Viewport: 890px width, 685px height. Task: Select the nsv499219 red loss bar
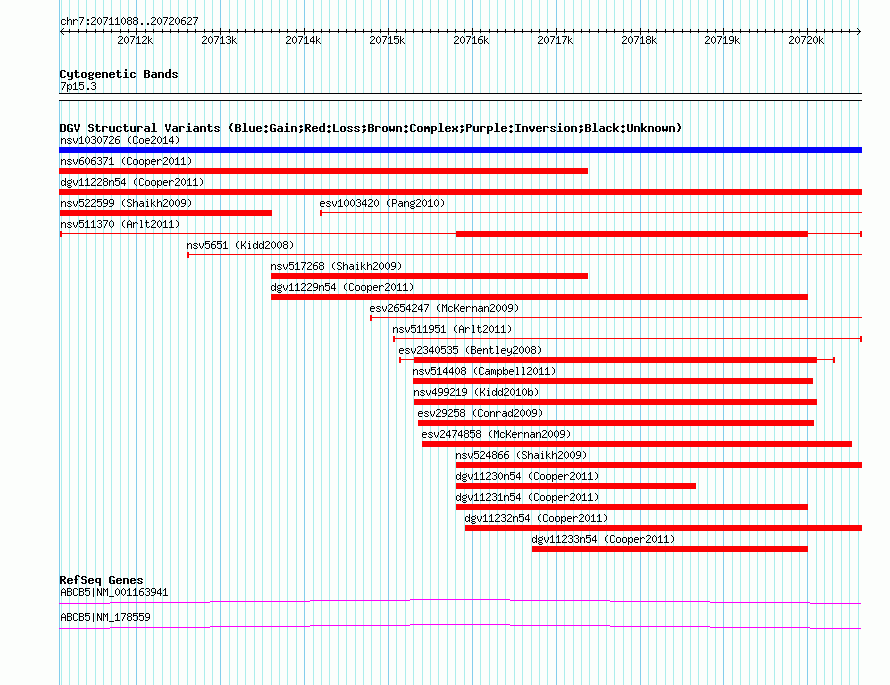615,402
